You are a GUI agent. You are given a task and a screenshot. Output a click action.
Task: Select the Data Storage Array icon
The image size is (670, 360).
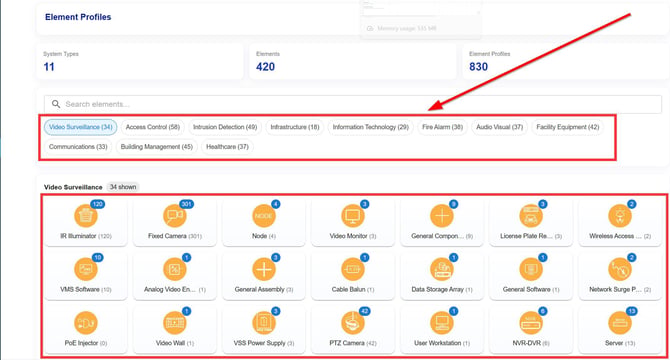(442, 269)
